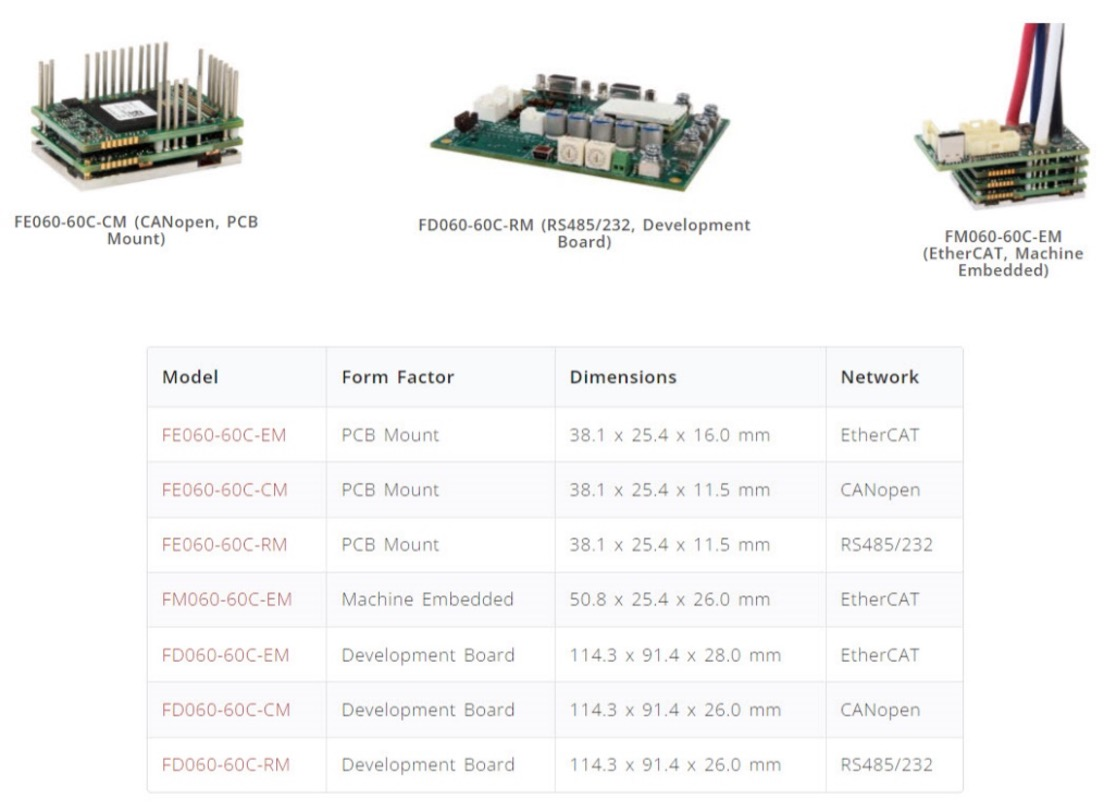Click the Model column header
The height and width of the screenshot is (812, 1109).
click(x=190, y=377)
